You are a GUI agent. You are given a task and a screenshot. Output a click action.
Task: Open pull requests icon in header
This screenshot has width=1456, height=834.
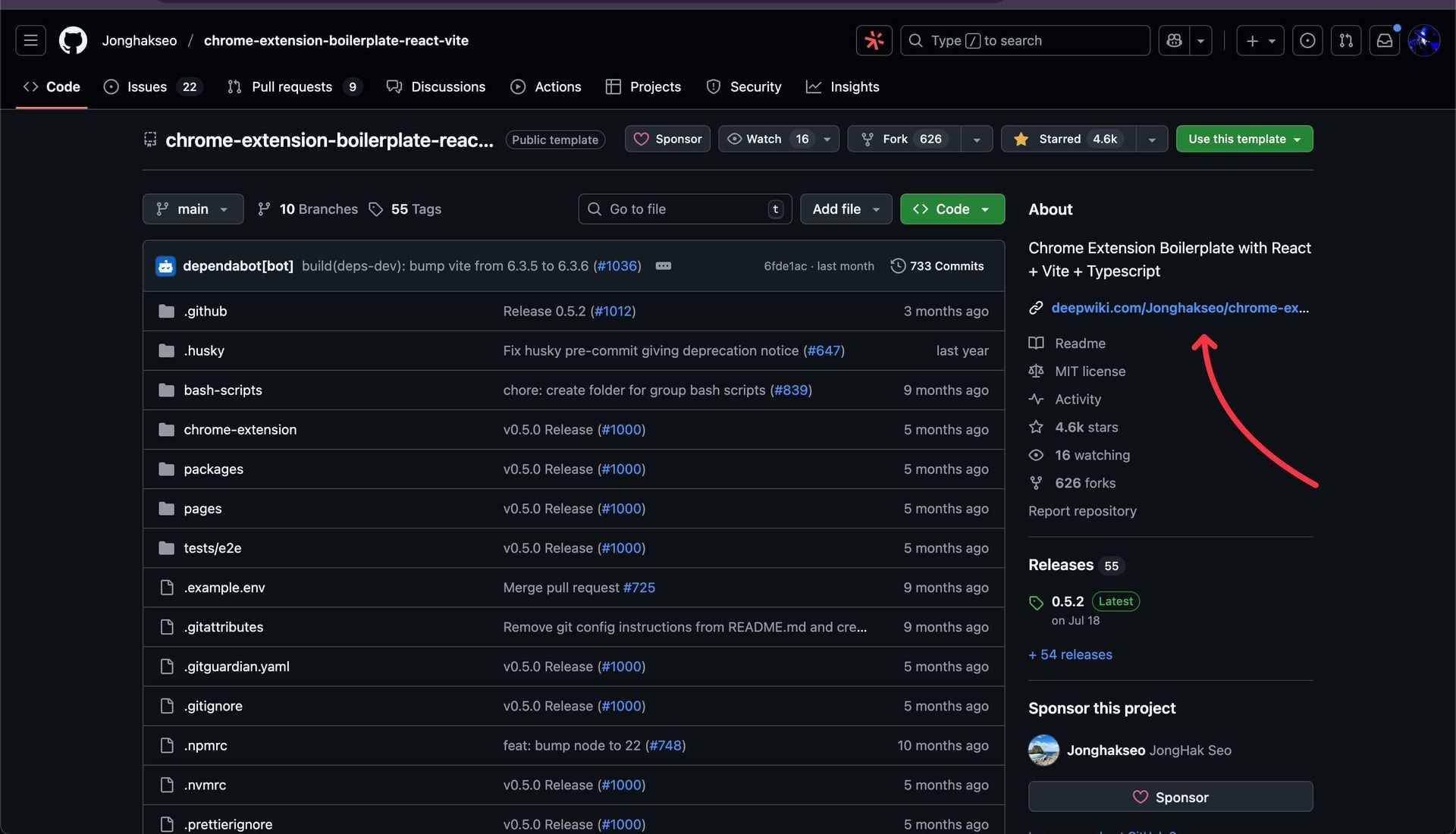[x=1346, y=41]
